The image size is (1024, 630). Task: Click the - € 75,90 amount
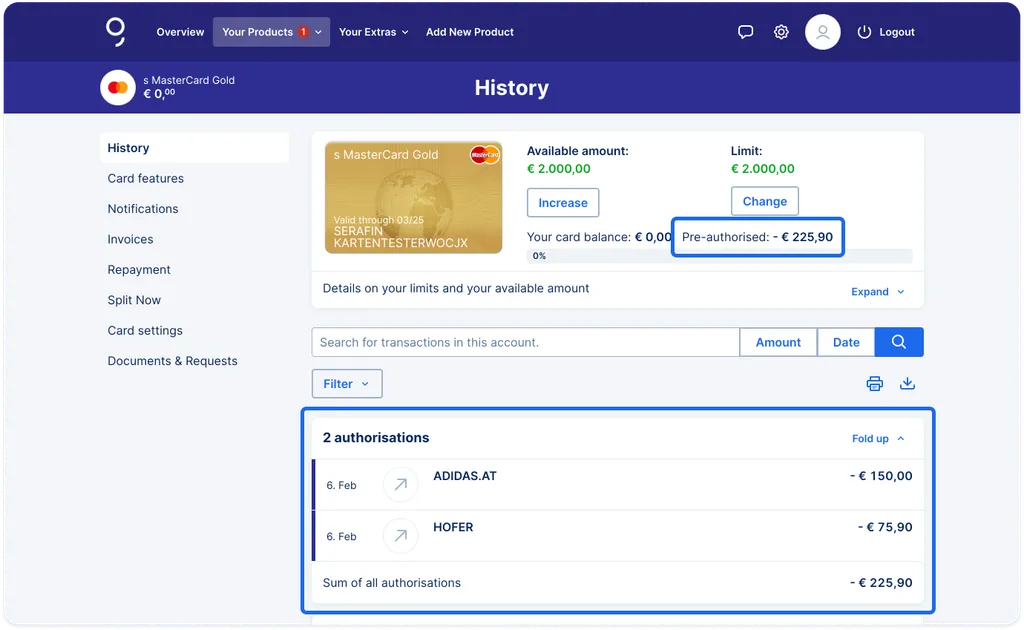click(x=885, y=527)
